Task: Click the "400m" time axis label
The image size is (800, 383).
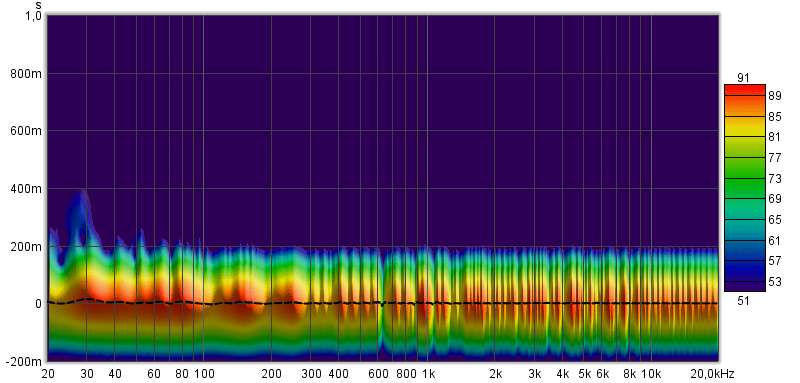Action: (26, 189)
